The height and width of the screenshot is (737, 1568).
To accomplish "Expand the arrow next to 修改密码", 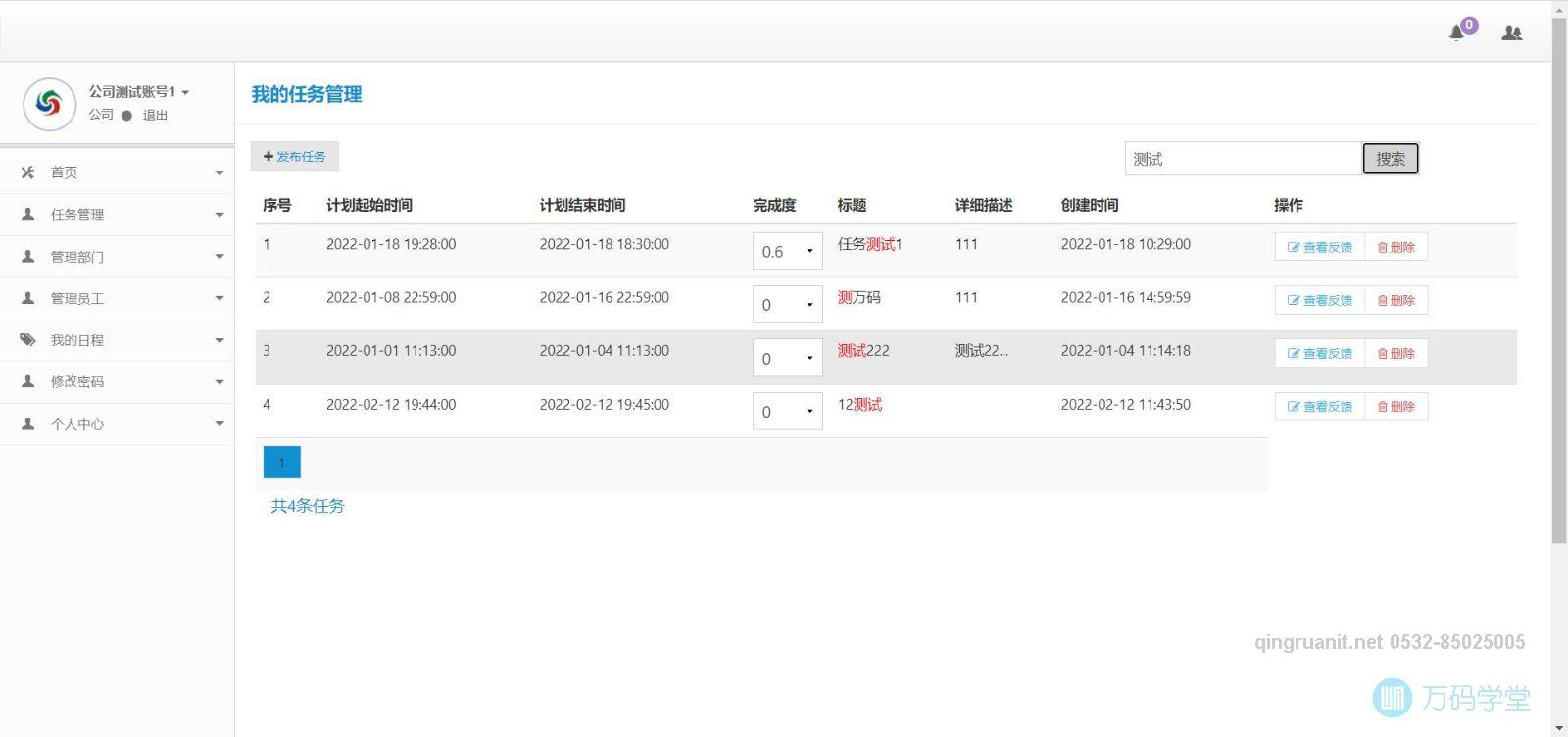I will click(x=220, y=382).
